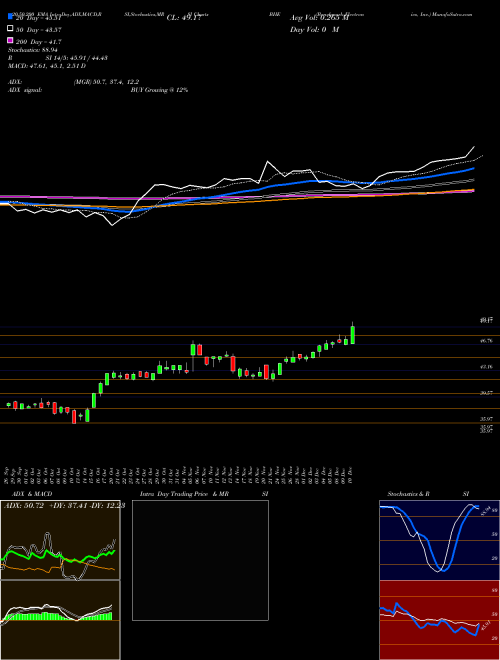The image size is (500, 660).
Task: Click the blue 20 Day EMA legend swatch
Action: pyautogui.click(x=10, y=17)
